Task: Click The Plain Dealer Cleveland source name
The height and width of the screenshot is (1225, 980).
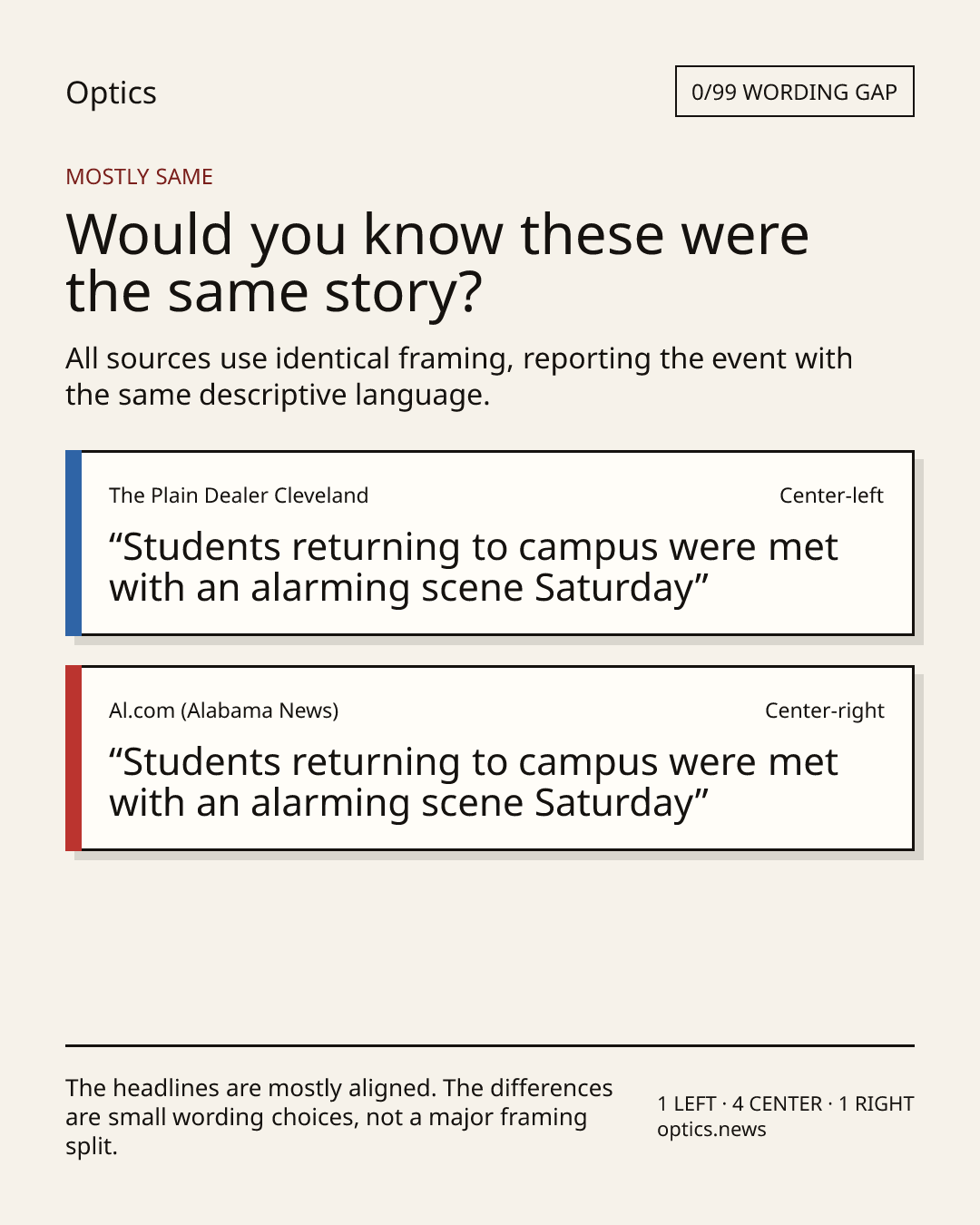Action: coord(239,495)
